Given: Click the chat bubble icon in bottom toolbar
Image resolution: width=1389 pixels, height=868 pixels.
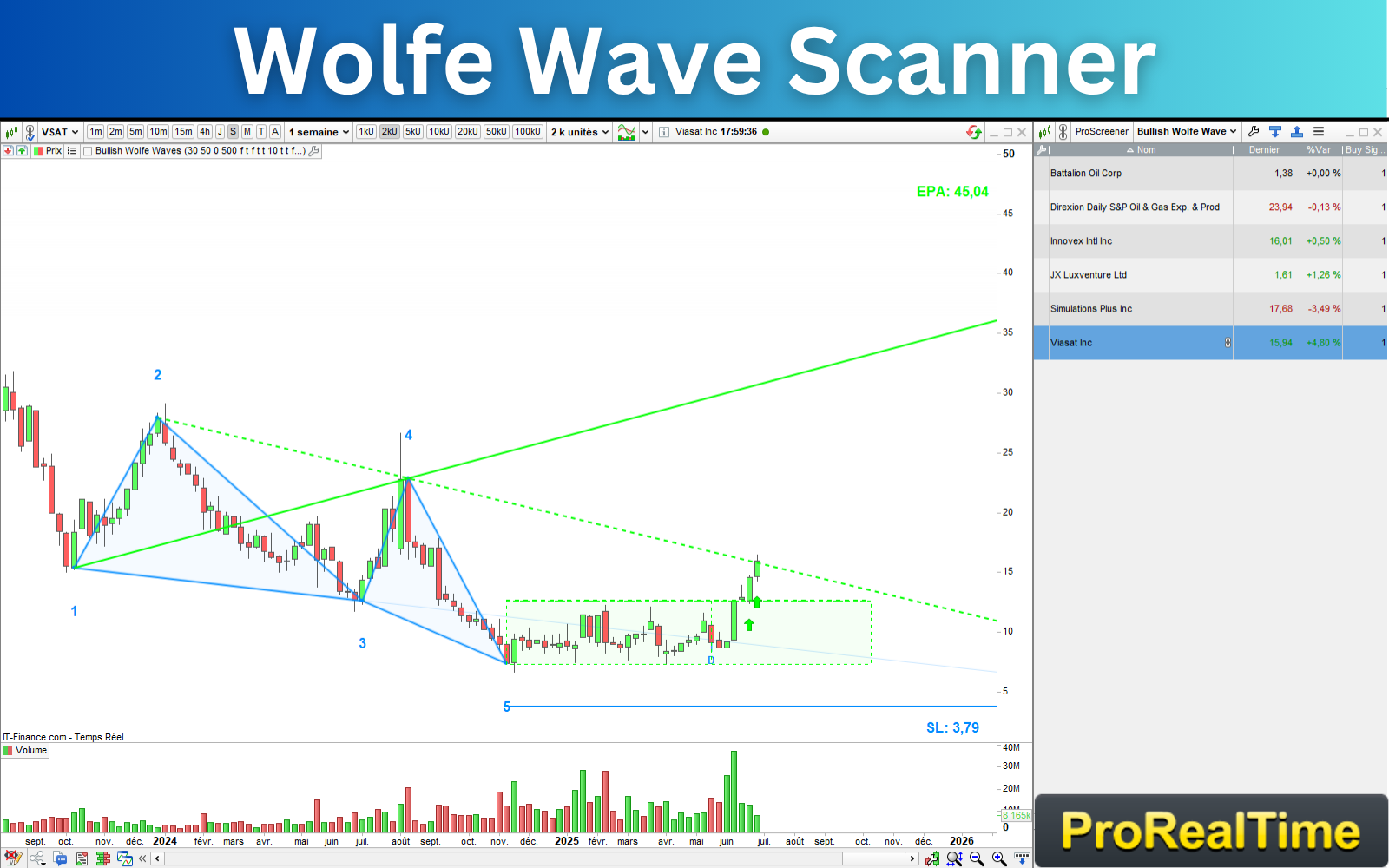Looking at the screenshot, I should (60, 858).
